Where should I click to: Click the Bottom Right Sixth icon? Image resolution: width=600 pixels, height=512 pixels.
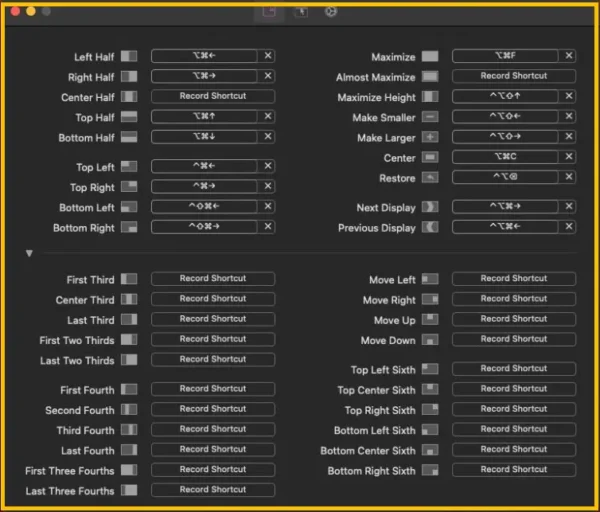430,470
